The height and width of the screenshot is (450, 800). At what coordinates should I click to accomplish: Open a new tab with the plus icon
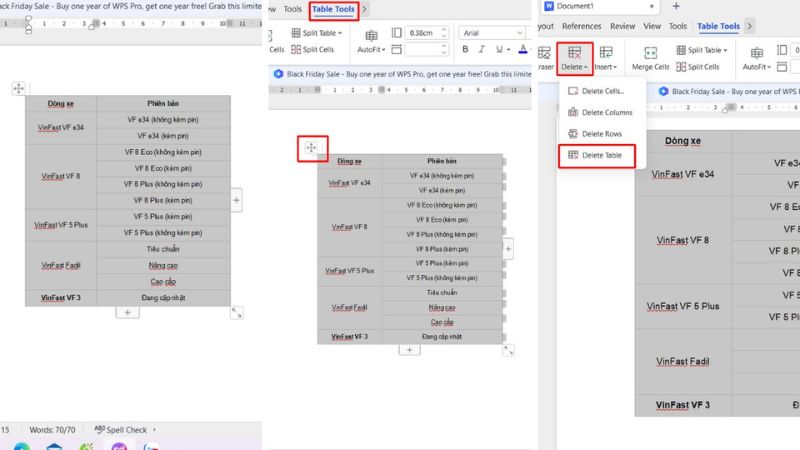tap(676, 6)
